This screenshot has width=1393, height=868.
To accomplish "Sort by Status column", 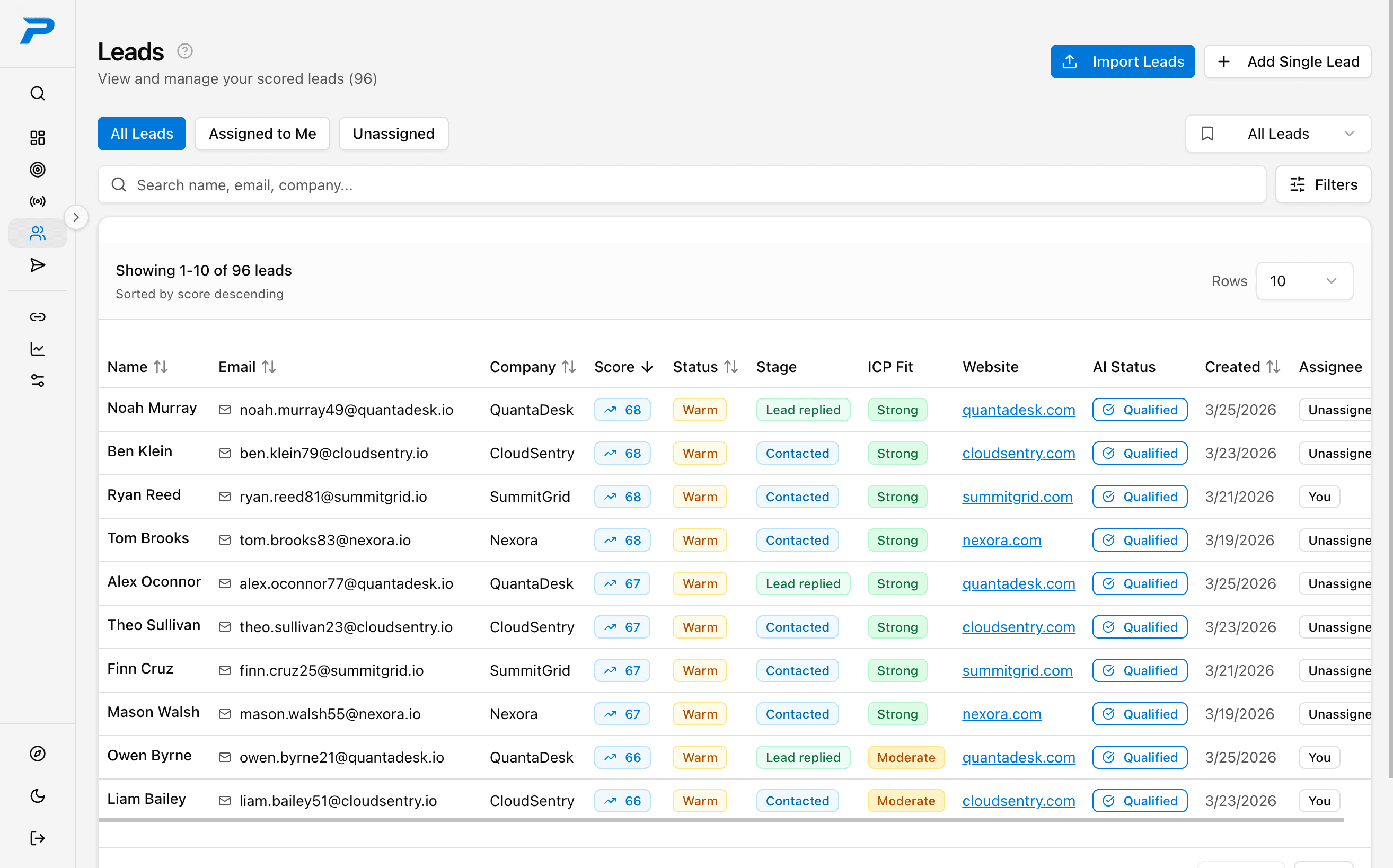I will tap(705, 367).
